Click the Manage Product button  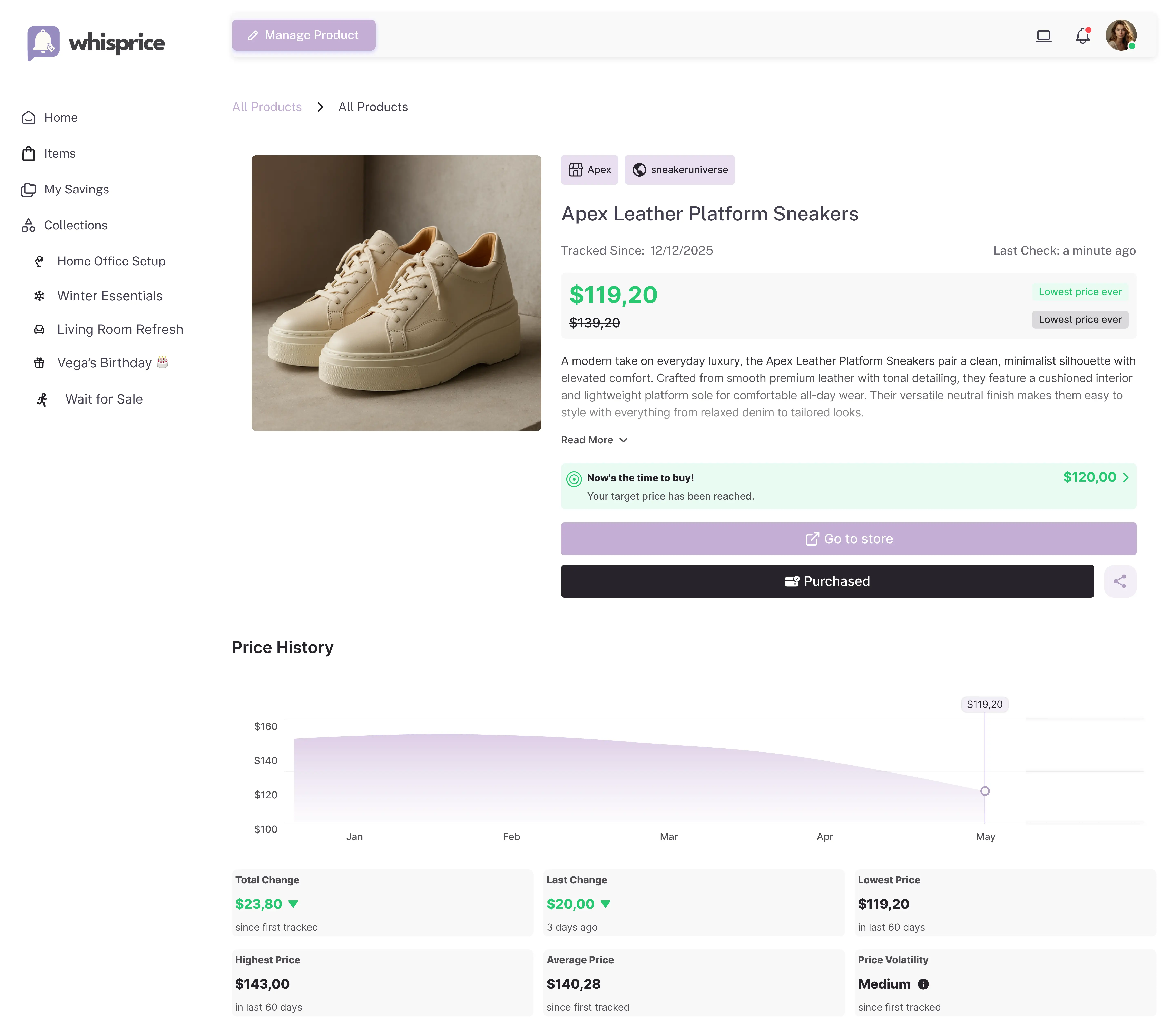pyautogui.click(x=304, y=35)
